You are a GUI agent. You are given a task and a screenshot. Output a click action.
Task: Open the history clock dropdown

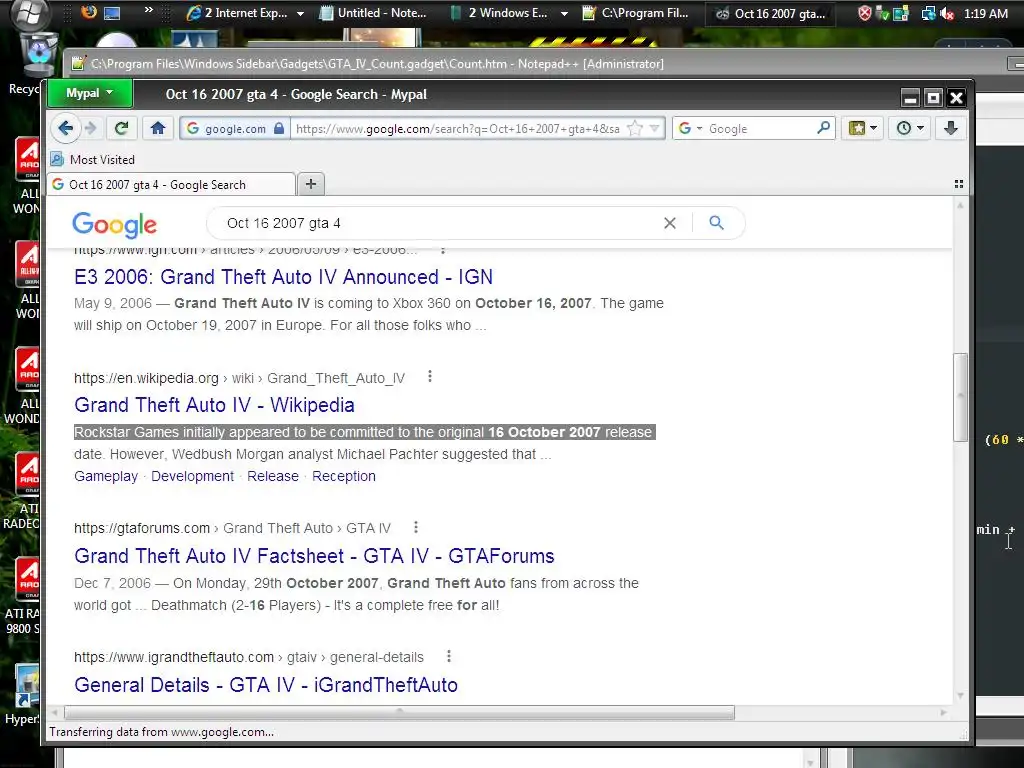coord(910,128)
